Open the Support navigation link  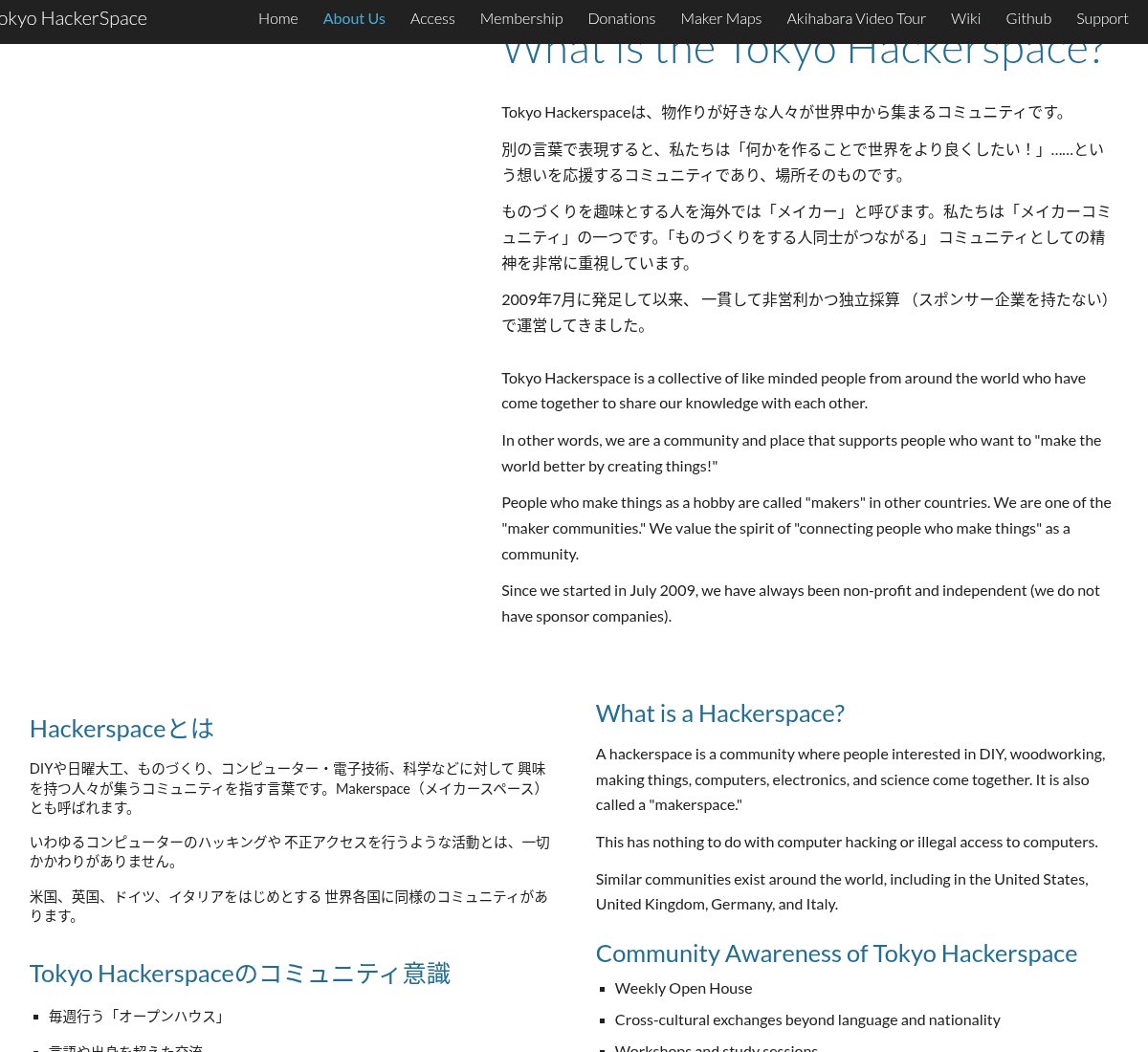pyautogui.click(x=1102, y=18)
